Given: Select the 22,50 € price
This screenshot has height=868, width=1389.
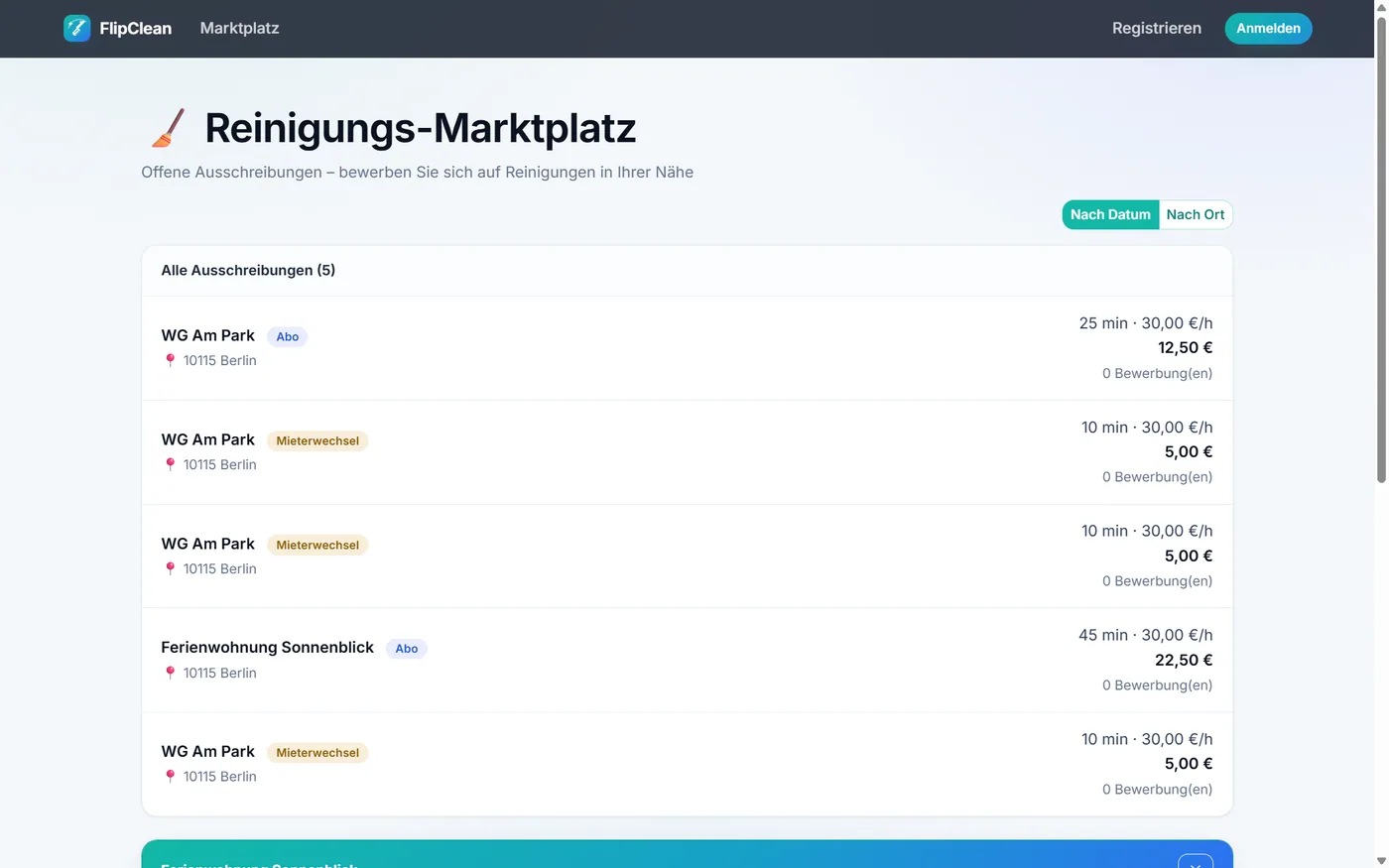Looking at the screenshot, I should click(x=1183, y=660).
